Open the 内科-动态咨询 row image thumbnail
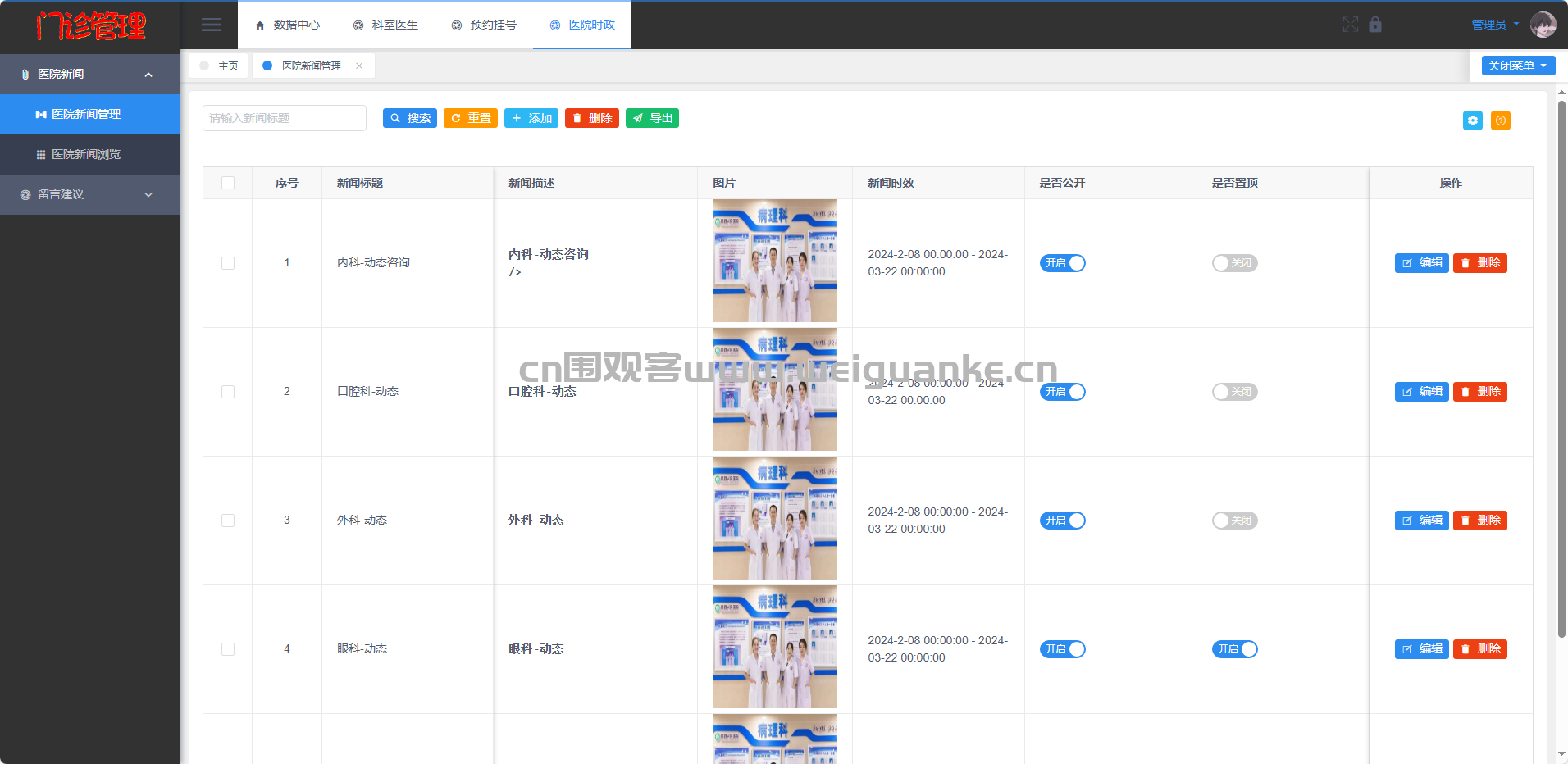This screenshot has height=764, width=1568. (775, 261)
